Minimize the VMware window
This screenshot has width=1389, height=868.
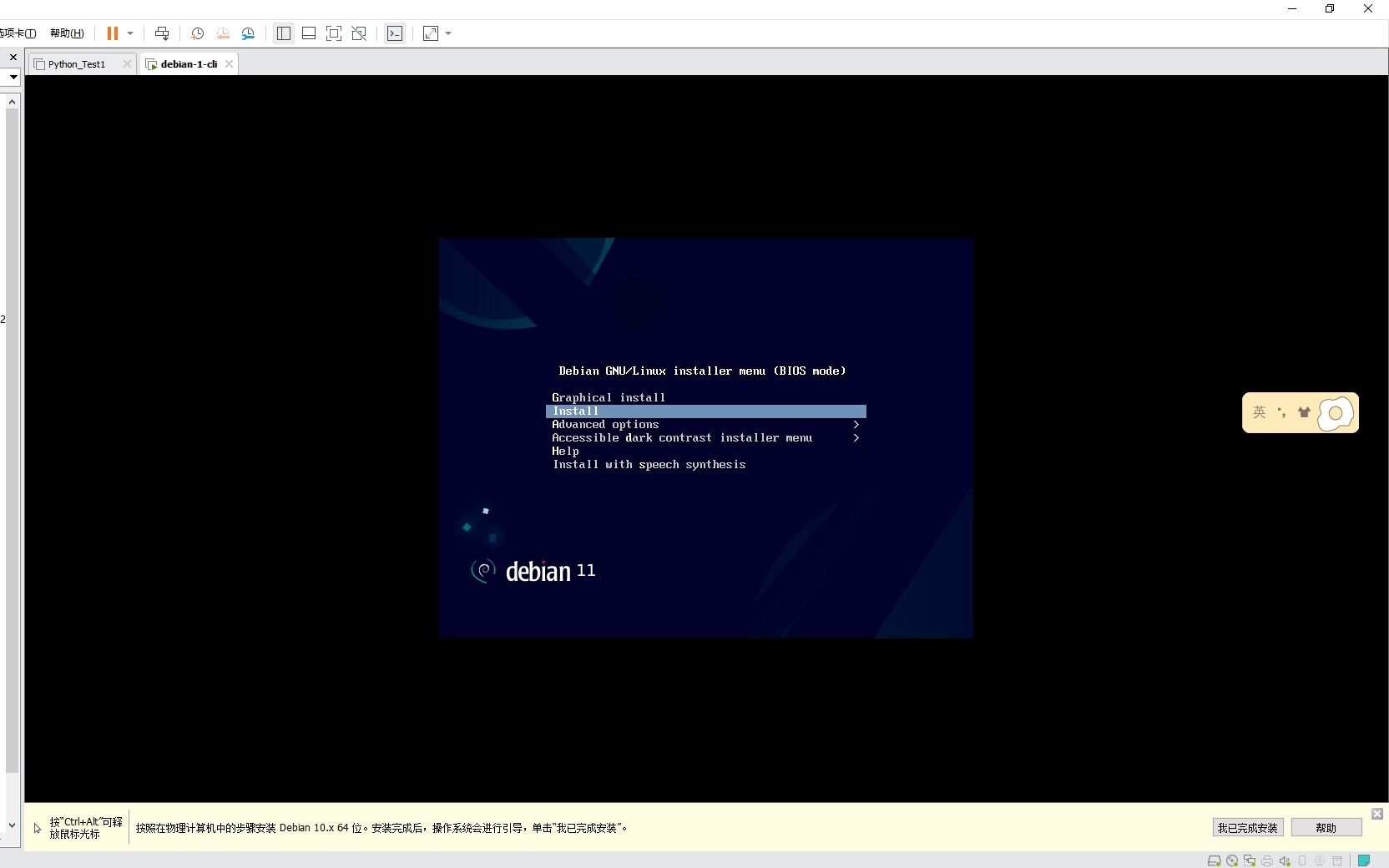[x=1292, y=8]
